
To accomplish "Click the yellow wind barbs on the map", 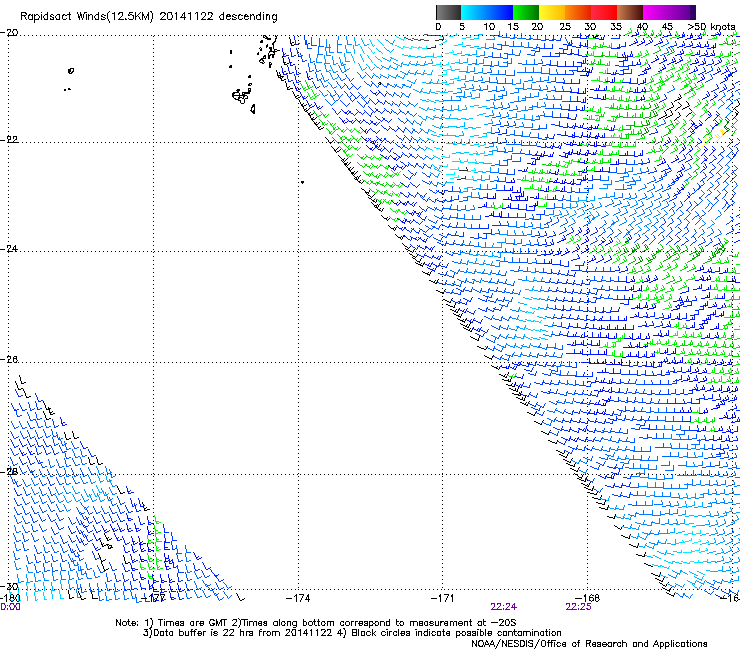I will click(714, 137).
